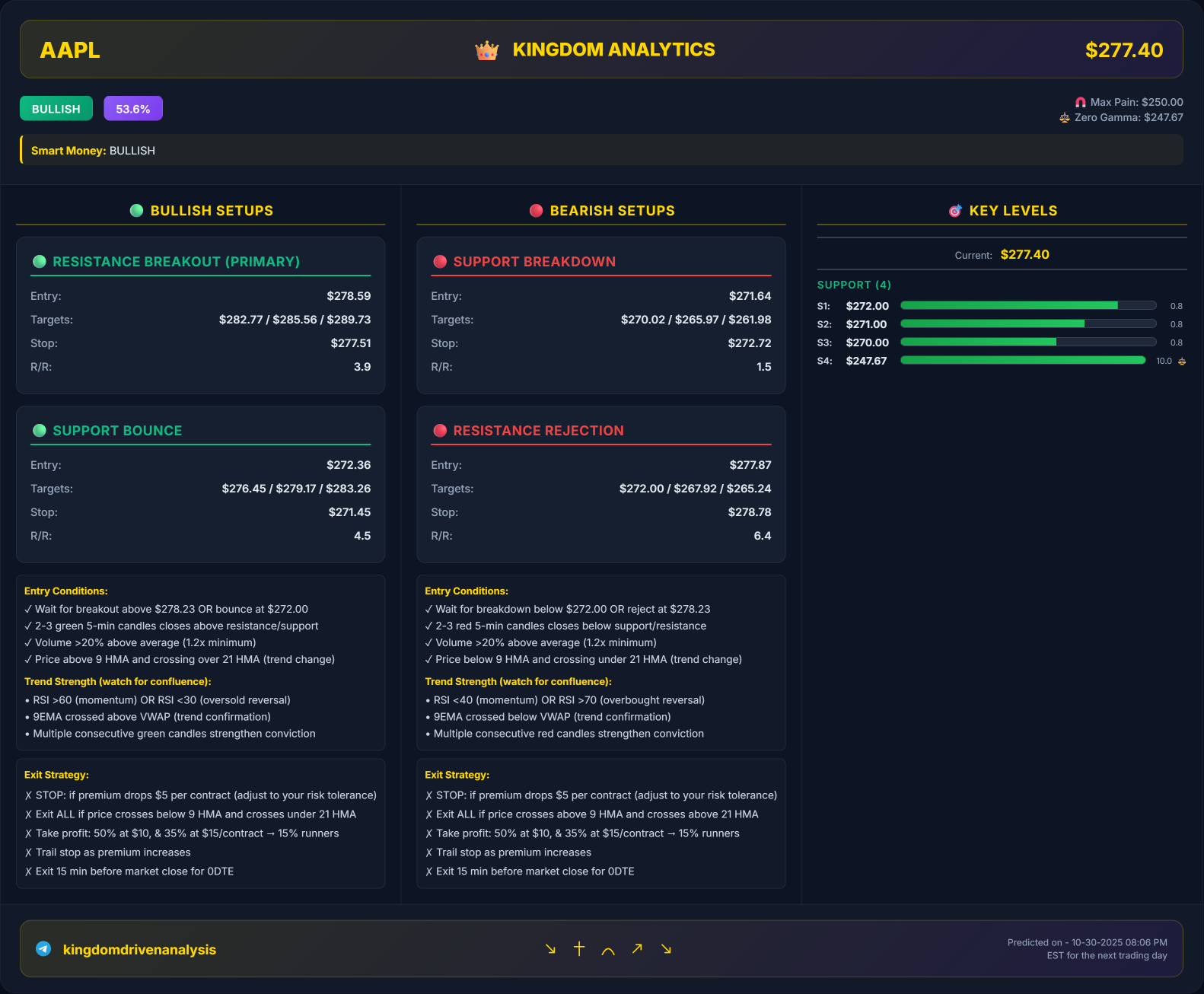
Task: Click the target icon next to Key Levels
Action: pyautogui.click(x=955, y=211)
